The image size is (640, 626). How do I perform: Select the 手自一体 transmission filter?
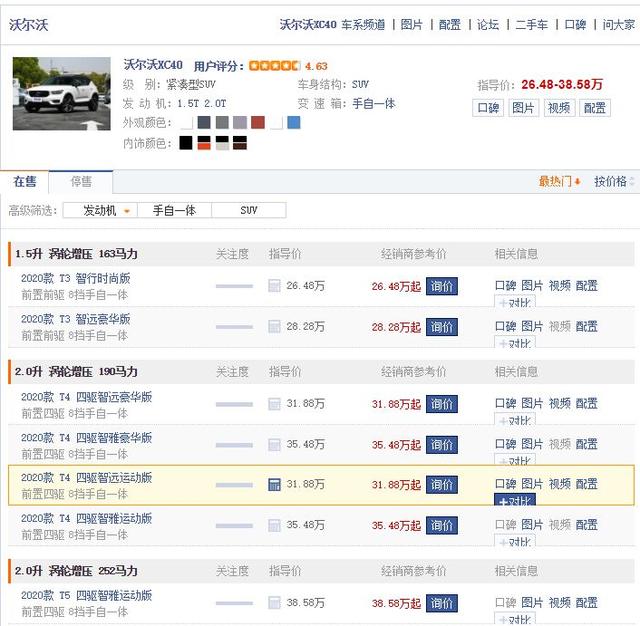[x=174, y=211]
